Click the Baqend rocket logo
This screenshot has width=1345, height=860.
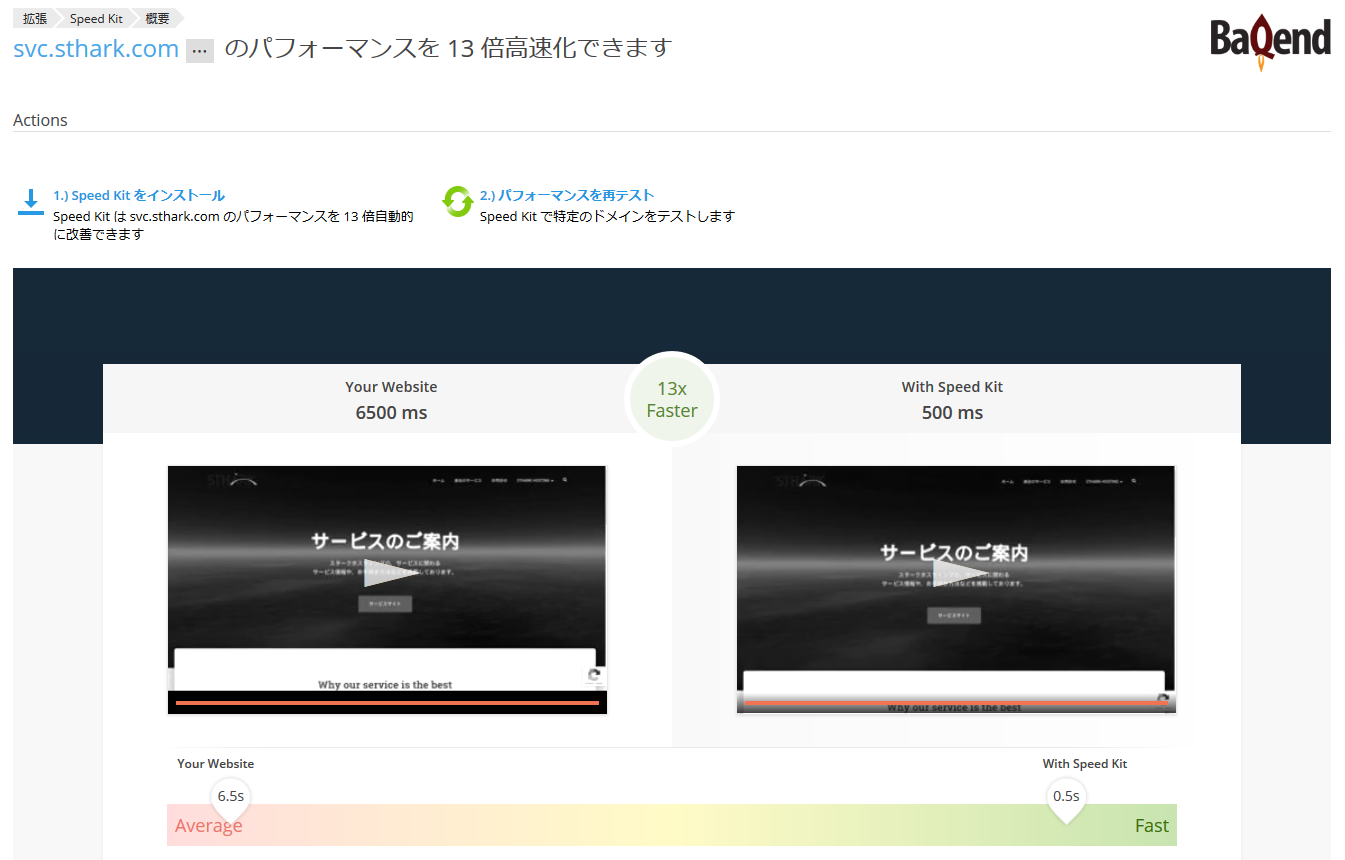coord(1270,42)
